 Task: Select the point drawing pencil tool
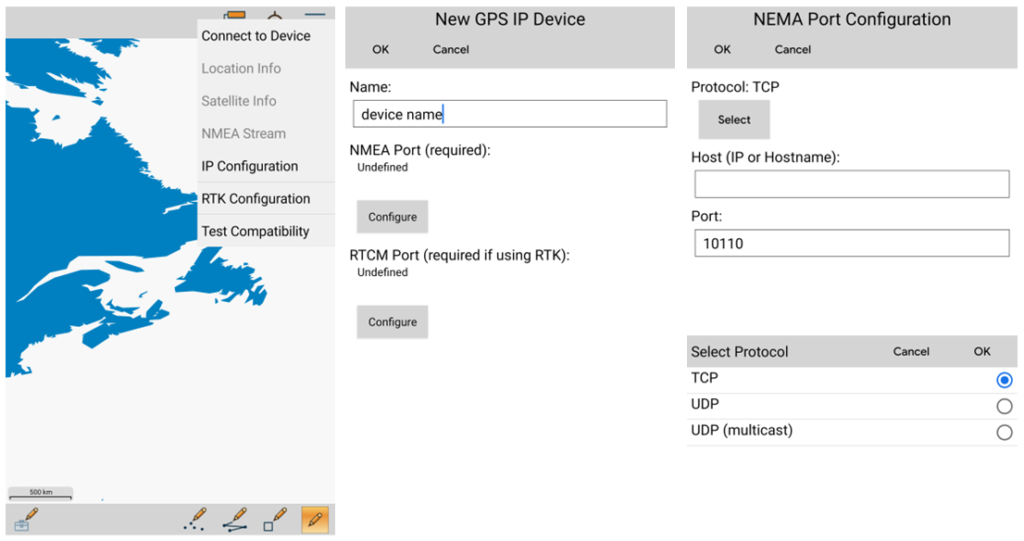[196, 519]
